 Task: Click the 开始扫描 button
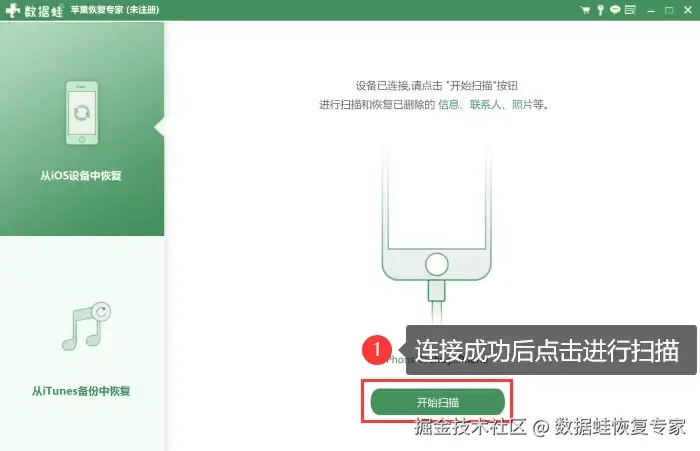pos(438,402)
